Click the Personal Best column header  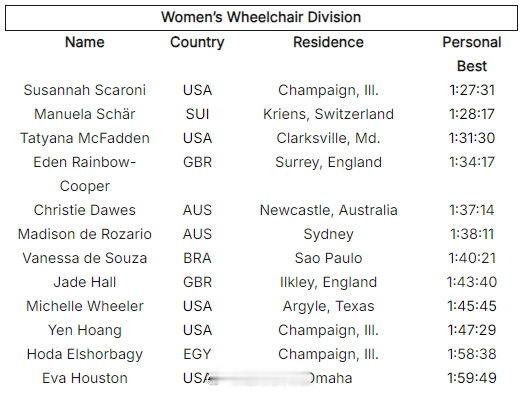pyautogui.click(x=472, y=54)
